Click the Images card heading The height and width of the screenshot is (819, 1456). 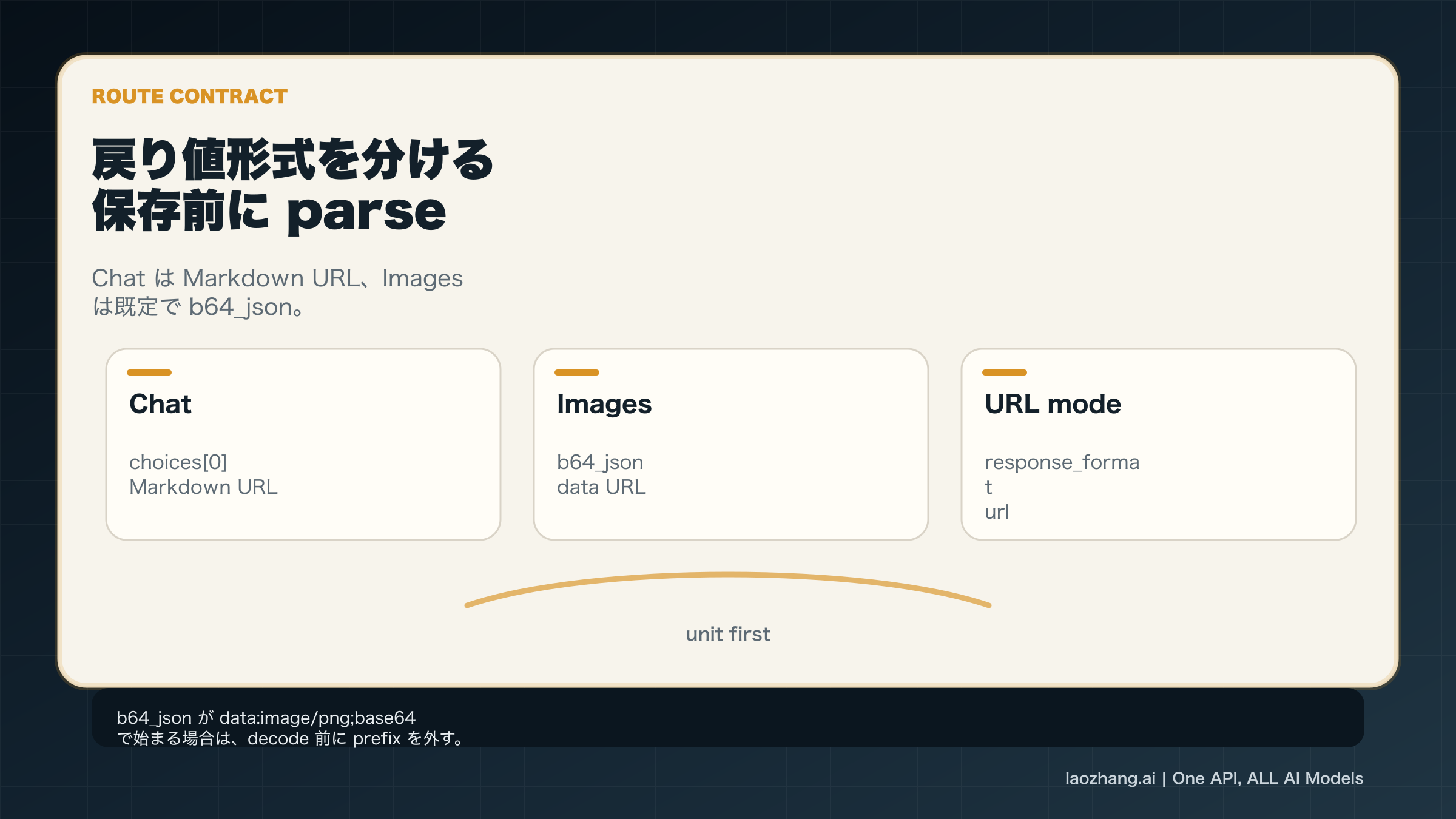pos(604,403)
